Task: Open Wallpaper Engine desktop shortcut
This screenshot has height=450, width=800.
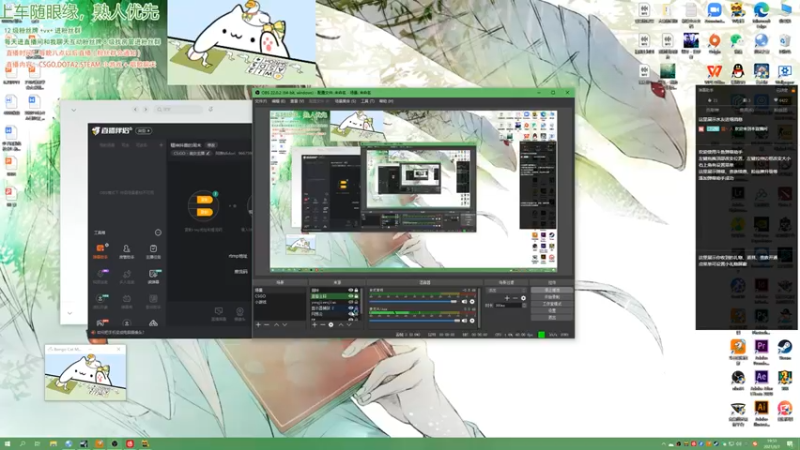Action: pyautogui.click(x=785, y=71)
